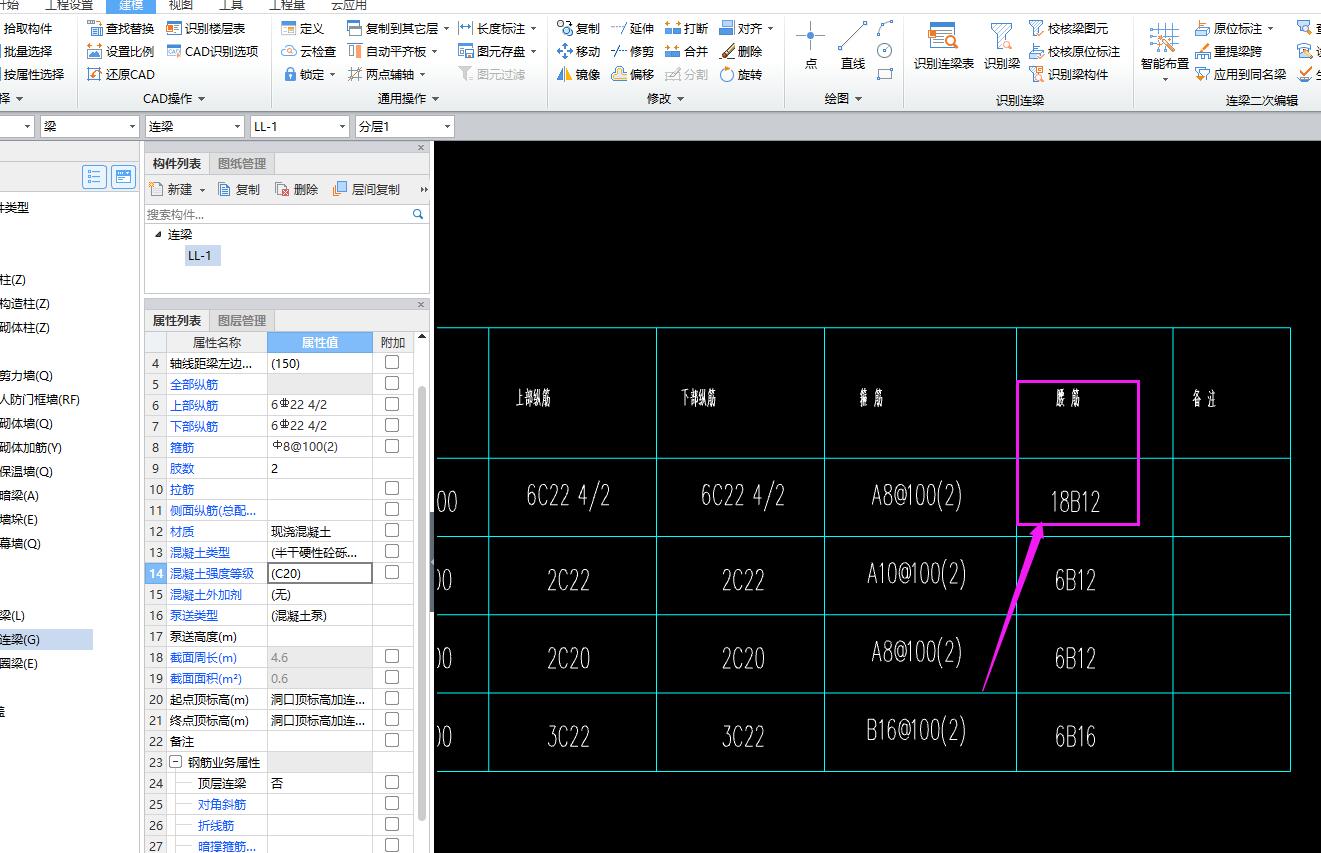Check 附加 box for 材质 row
This screenshot has height=853, width=1321.
pos(392,530)
